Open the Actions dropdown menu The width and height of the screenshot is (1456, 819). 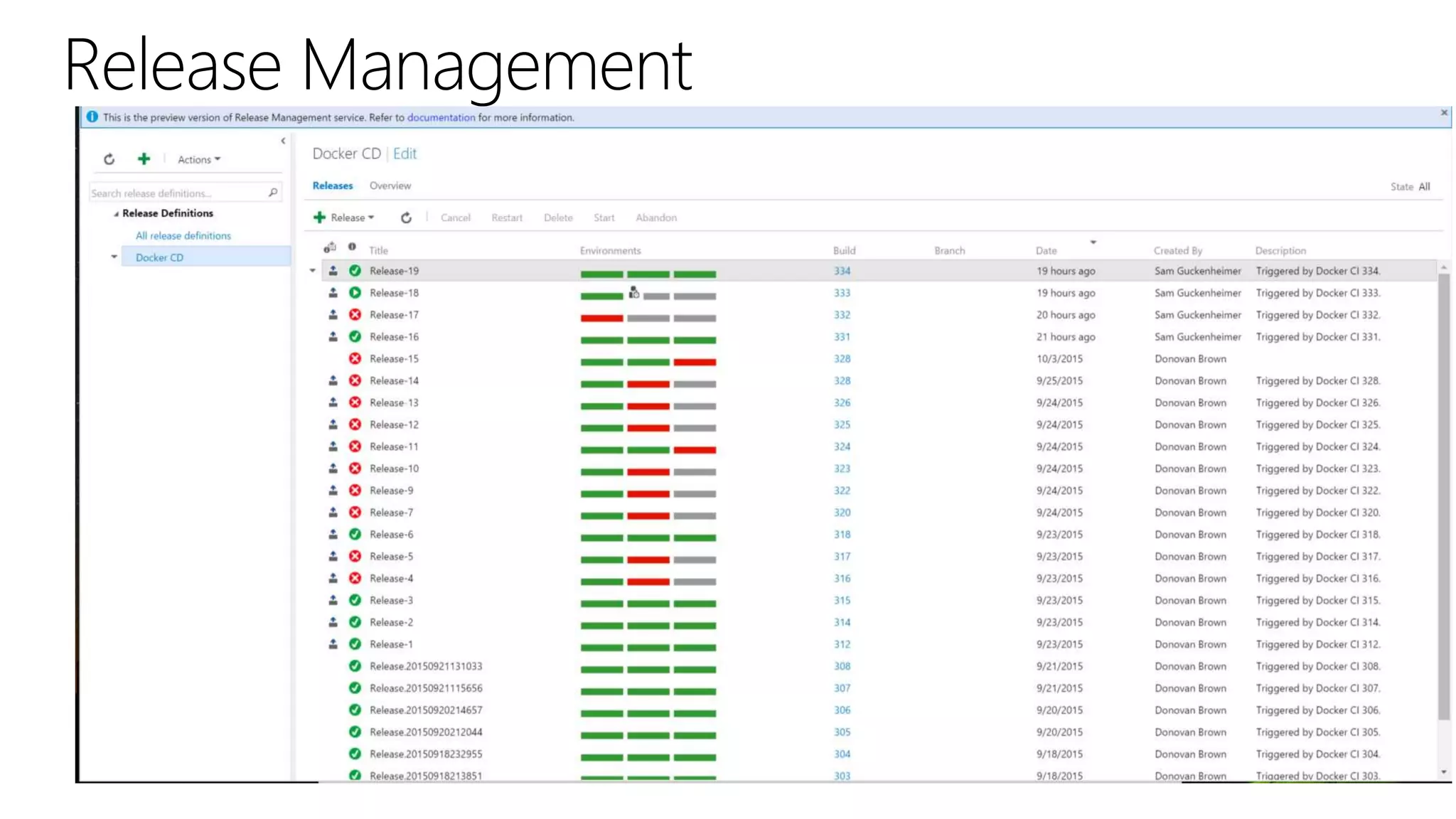pyautogui.click(x=198, y=159)
